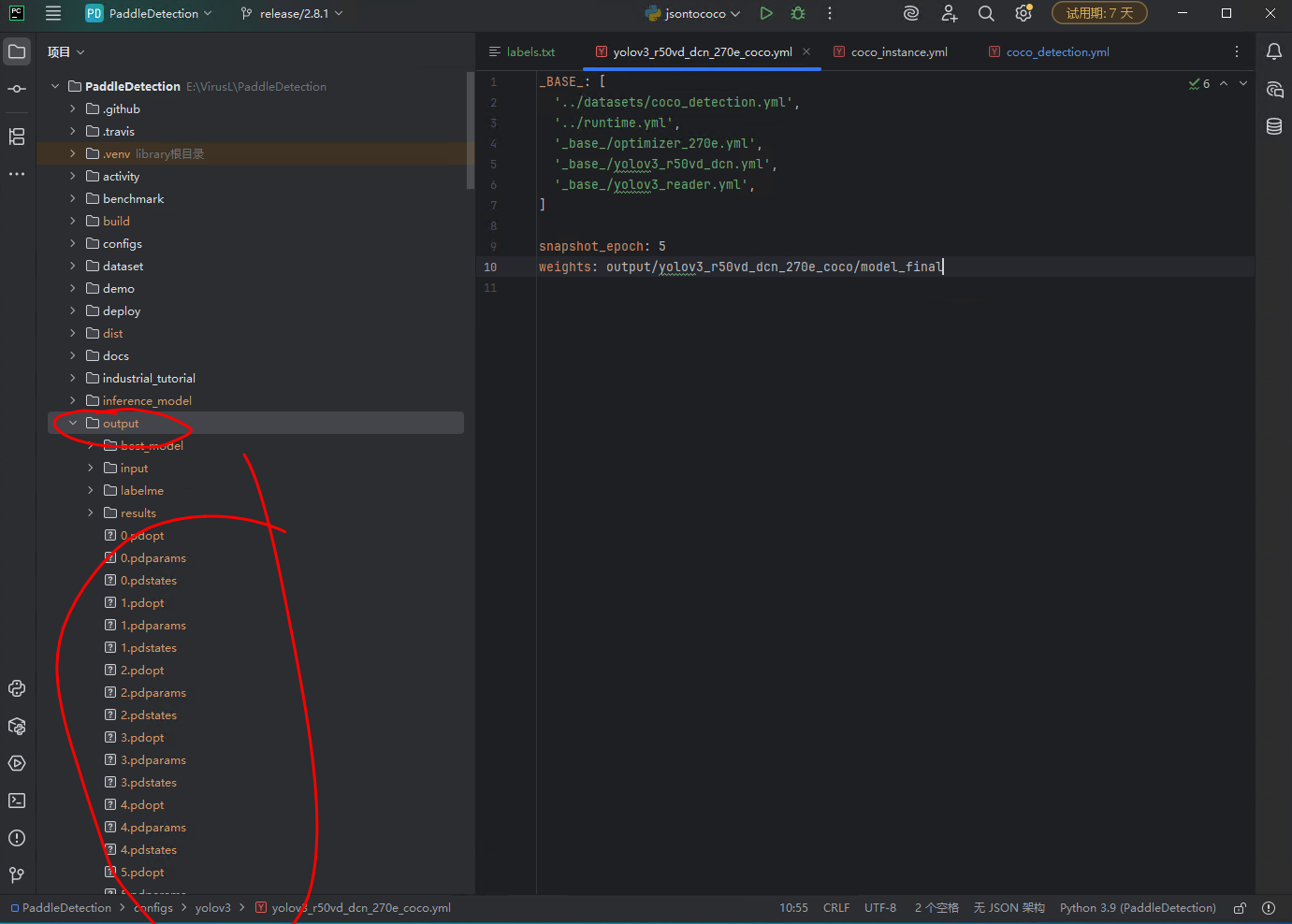Screen dimensions: 1292x924
Task: Open the inspections widget showing 6
Action: [x=1199, y=83]
